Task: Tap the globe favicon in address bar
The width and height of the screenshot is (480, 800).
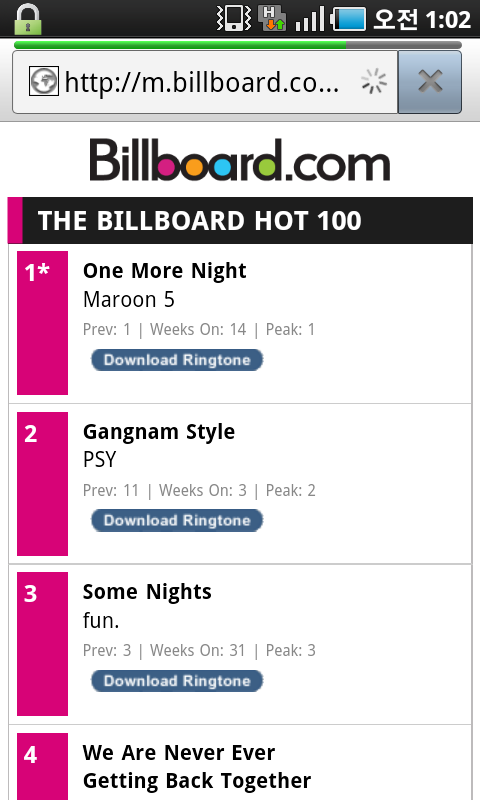Action: pyautogui.click(x=44, y=81)
